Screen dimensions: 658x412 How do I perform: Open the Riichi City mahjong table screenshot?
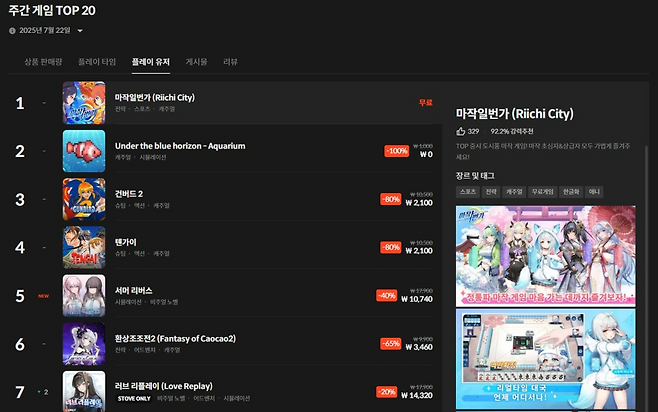(546, 360)
